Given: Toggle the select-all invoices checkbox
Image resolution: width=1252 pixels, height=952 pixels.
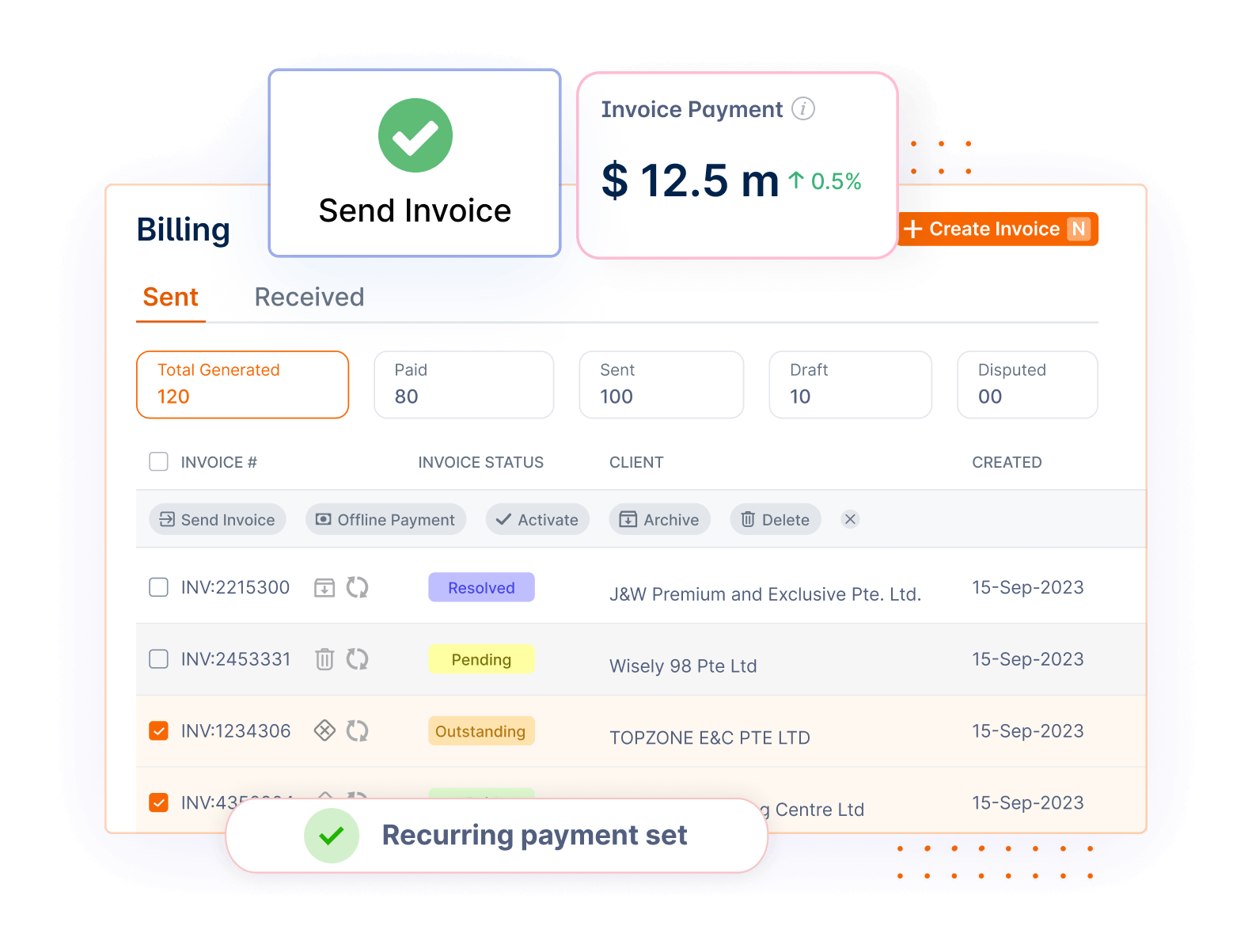Looking at the screenshot, I should pos(159,461).
